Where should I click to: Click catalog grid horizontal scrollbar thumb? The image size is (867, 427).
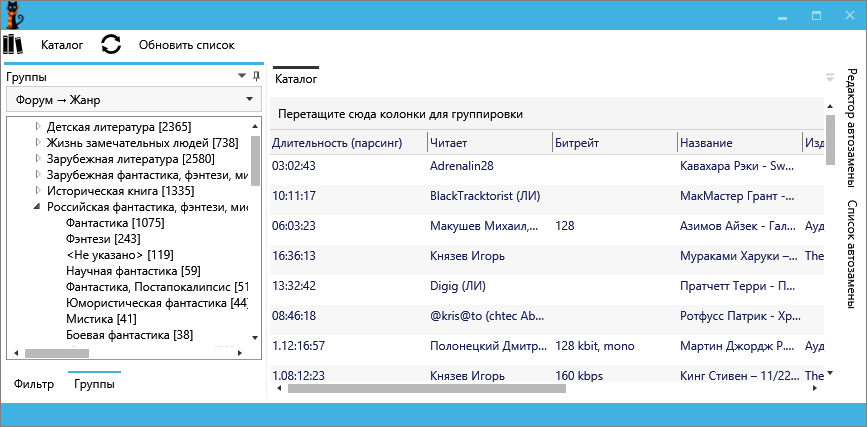pos(427,388)
